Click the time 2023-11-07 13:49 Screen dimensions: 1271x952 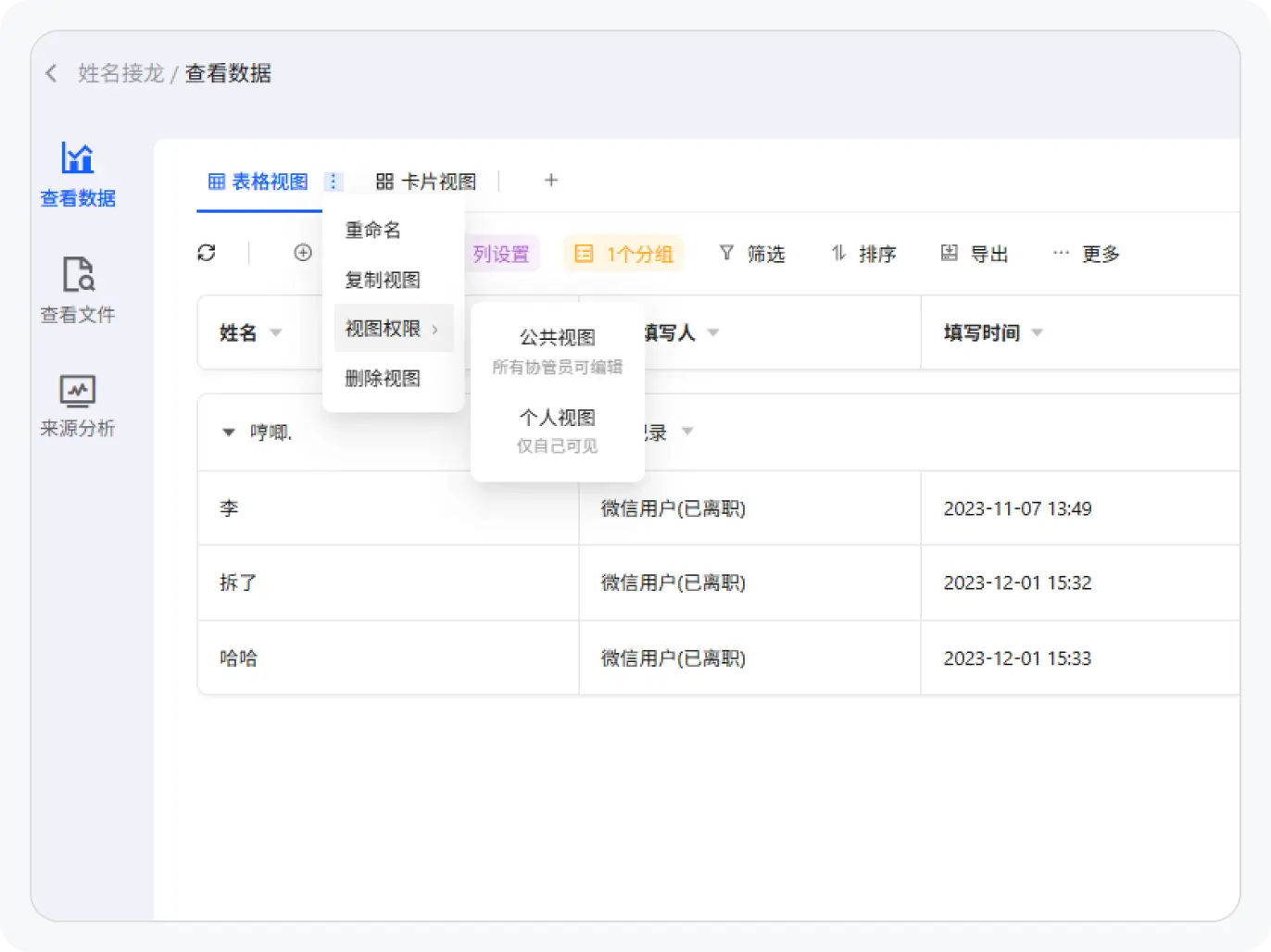(x=1017, y=508)
